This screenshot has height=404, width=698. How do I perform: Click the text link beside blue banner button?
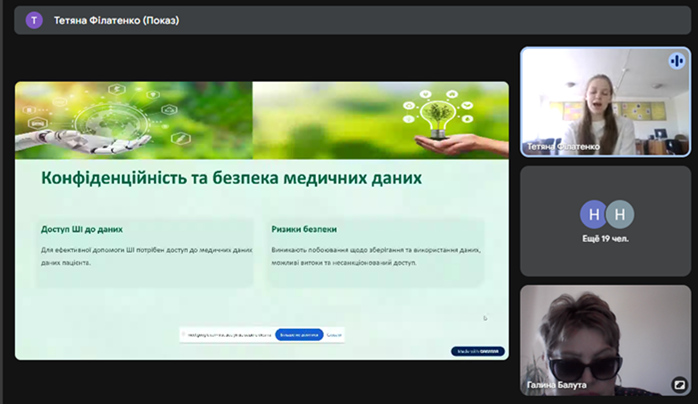pyautogui.click(x=334, y=335)
